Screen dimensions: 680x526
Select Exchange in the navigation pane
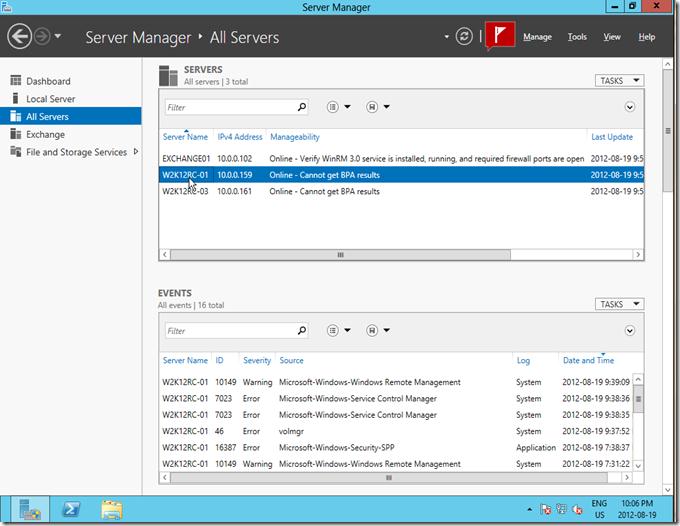coord(45,134)
